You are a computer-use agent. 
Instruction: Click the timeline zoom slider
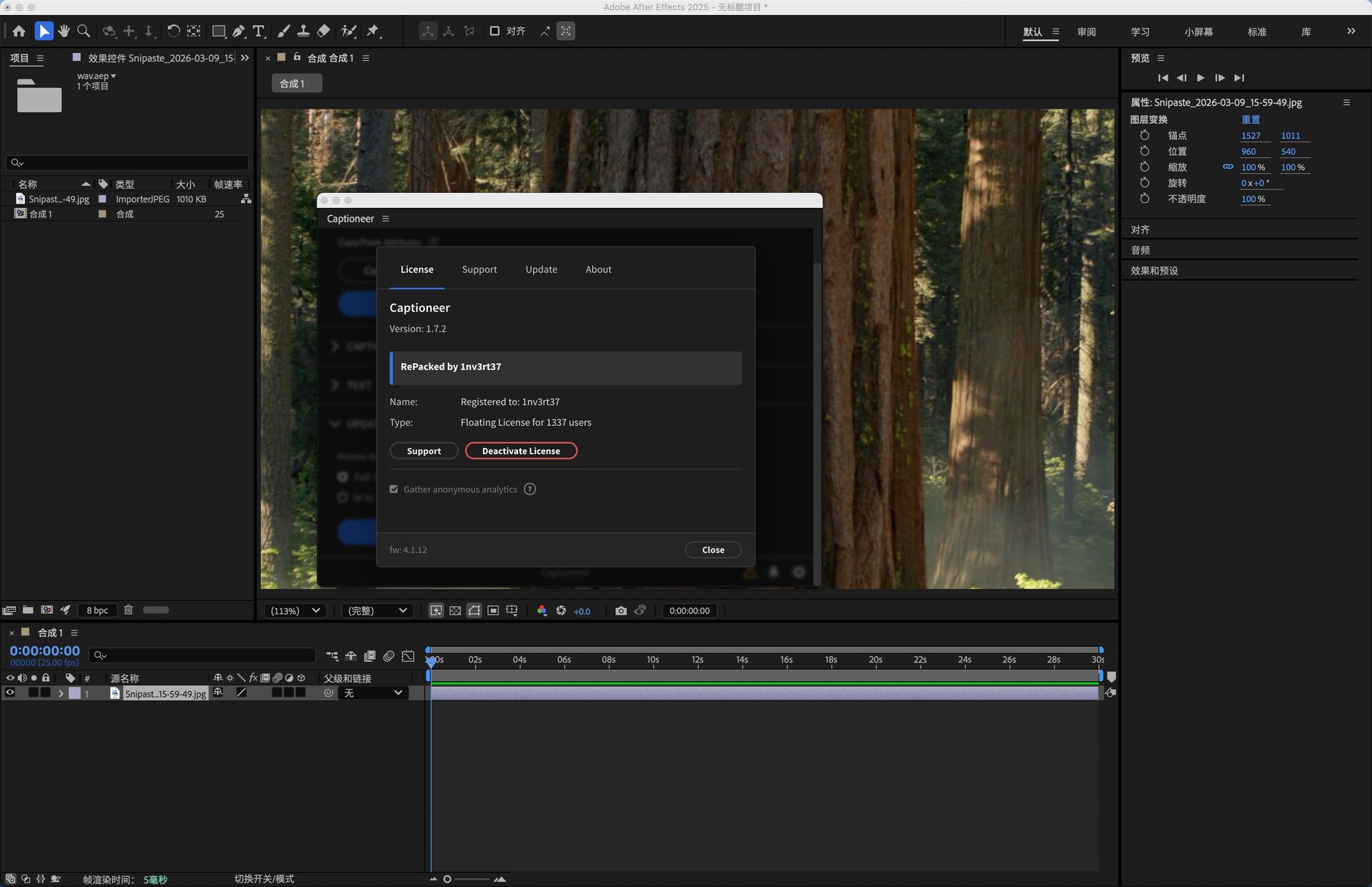coord(448,879)
